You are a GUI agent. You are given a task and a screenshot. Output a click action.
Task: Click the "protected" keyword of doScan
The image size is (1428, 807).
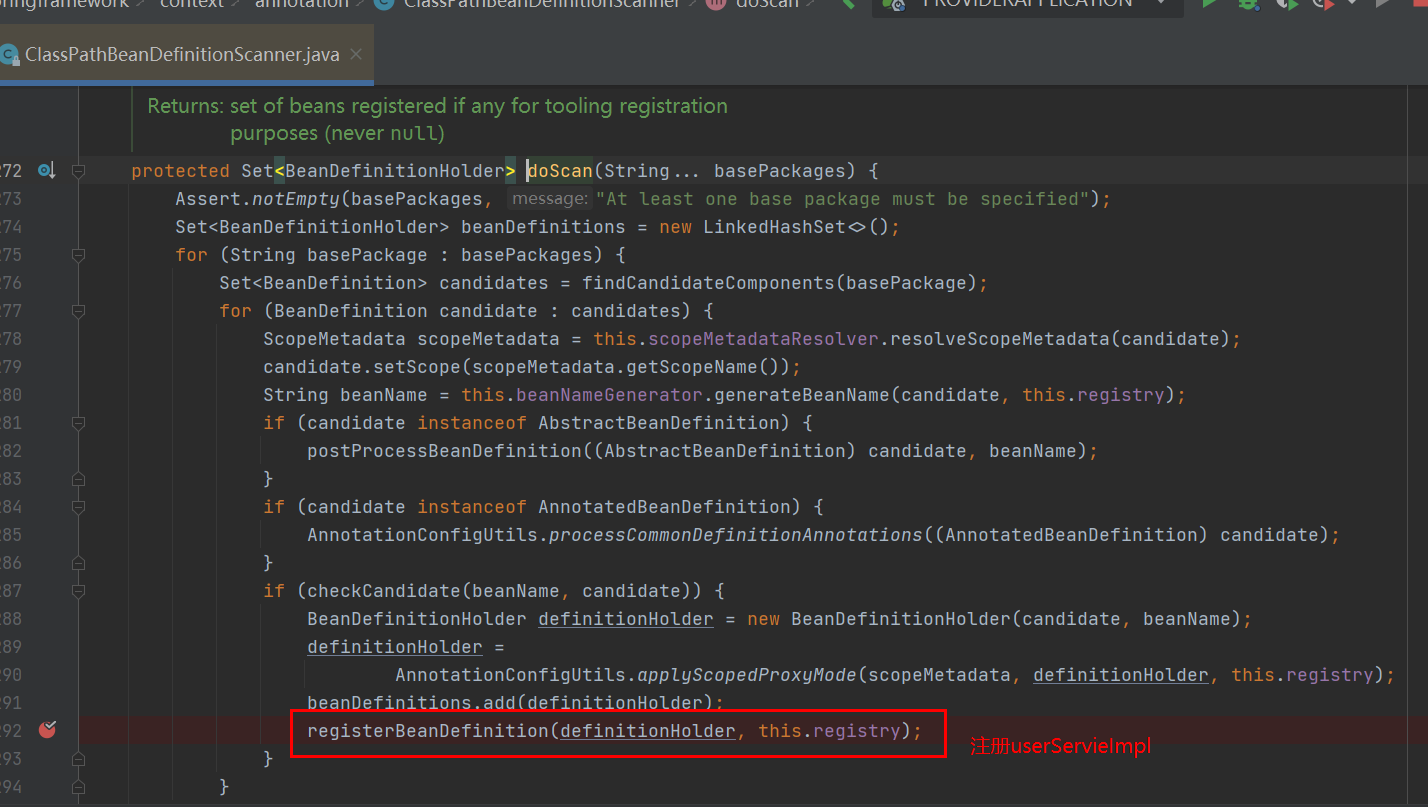[x=181, y=171]
